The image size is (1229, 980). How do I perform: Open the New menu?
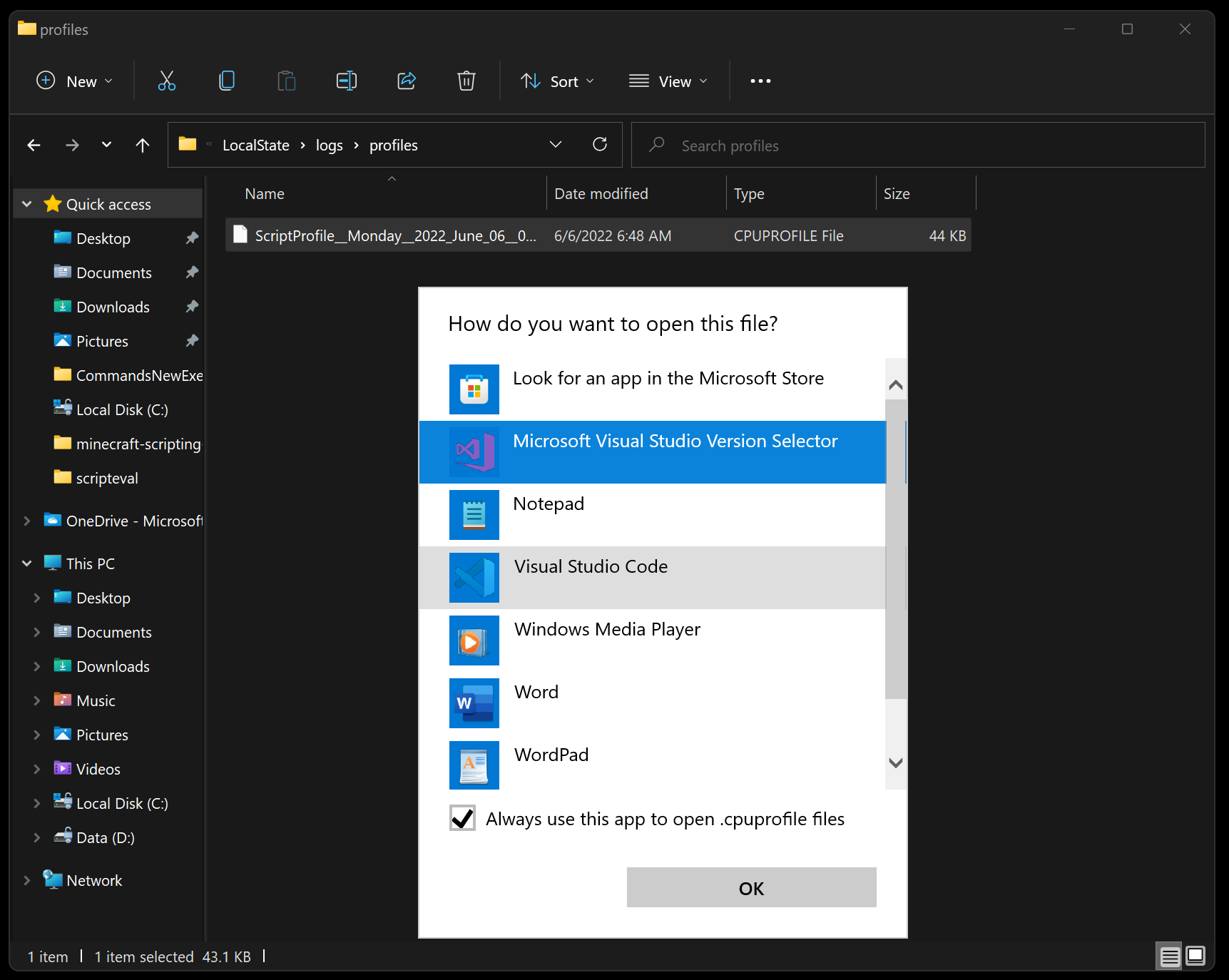click(x=74, y=81)
